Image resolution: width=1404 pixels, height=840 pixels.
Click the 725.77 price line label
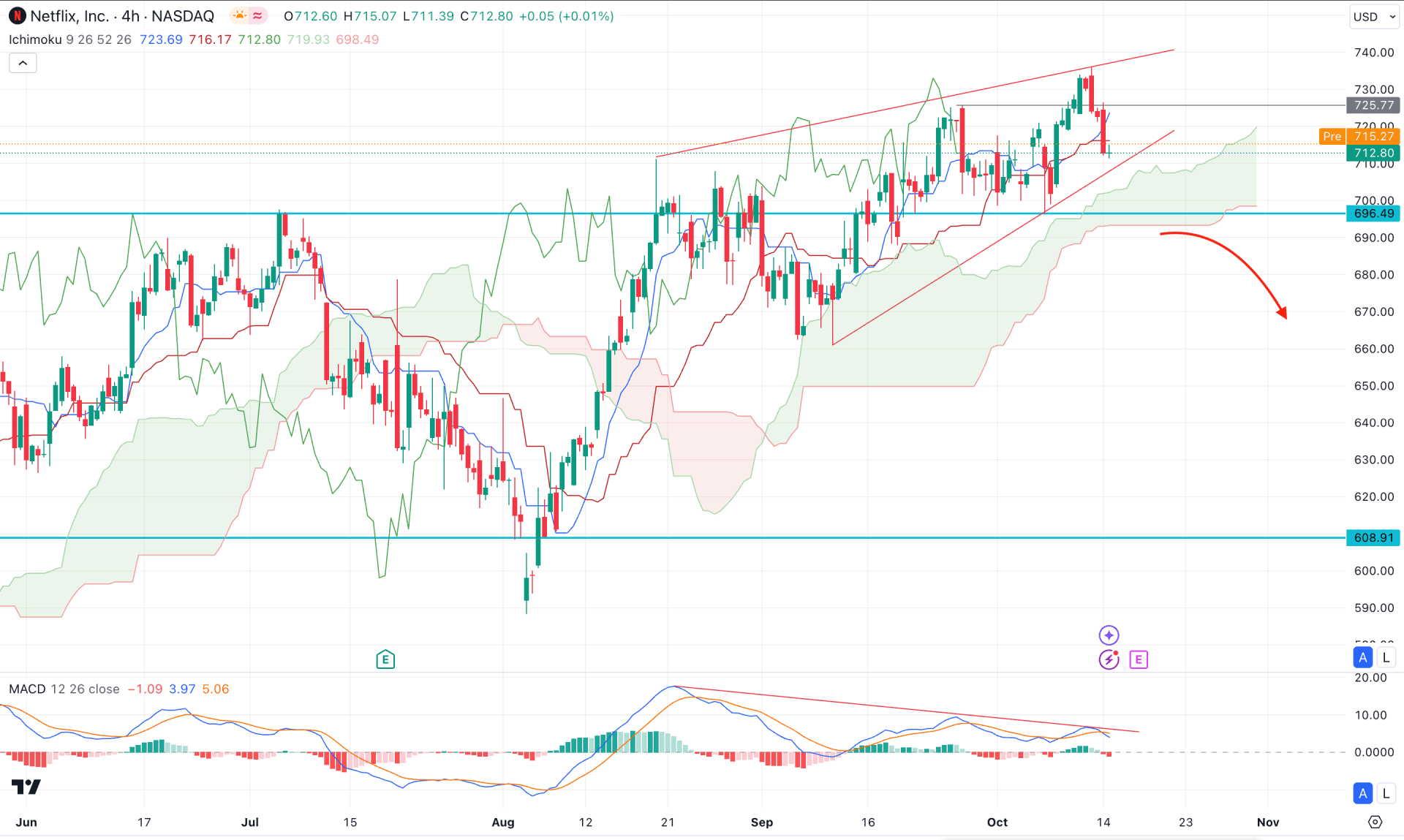(1373, 105)
